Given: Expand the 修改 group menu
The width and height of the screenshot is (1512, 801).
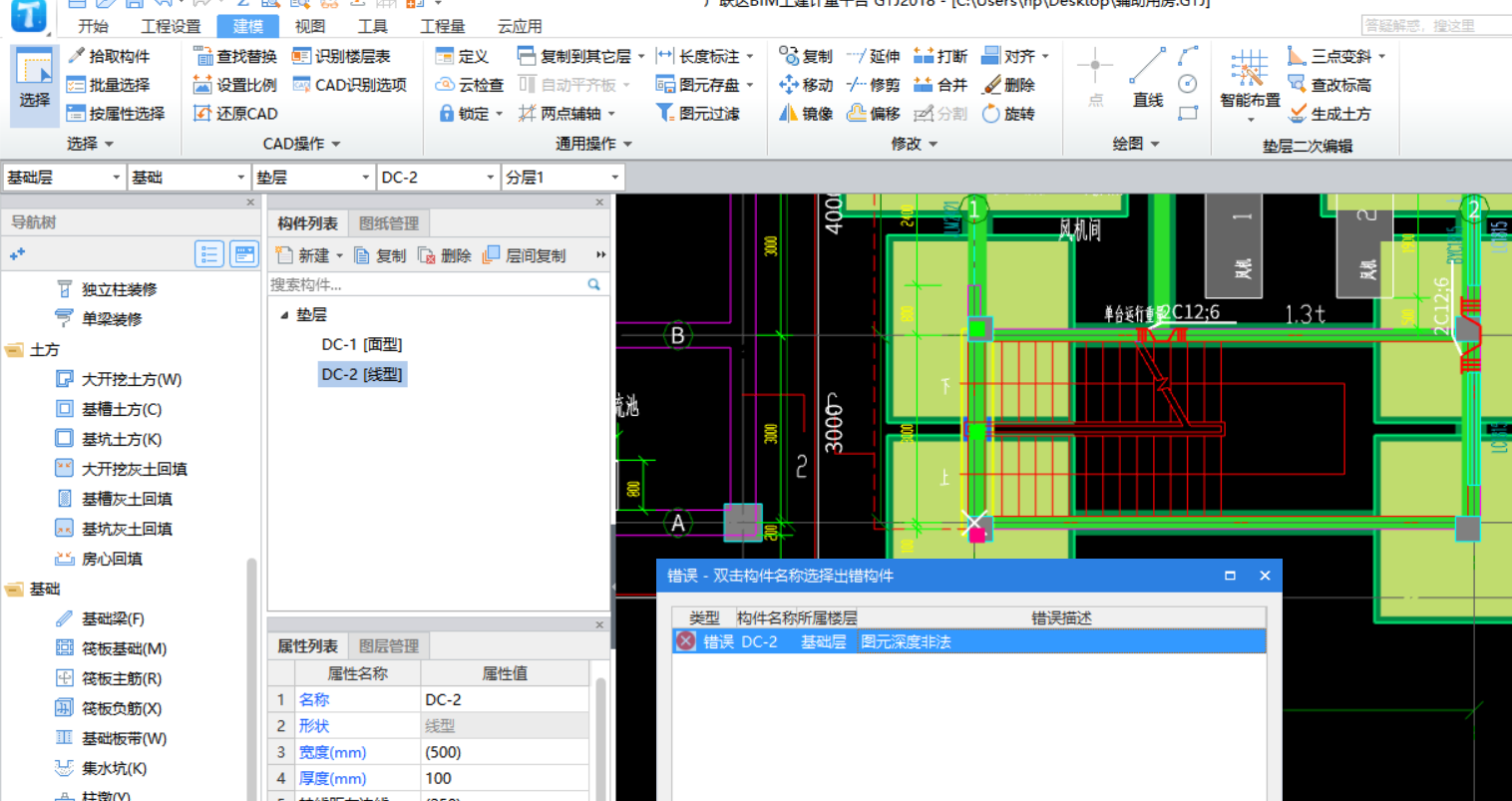Looking at the screenshot, I should 914,144.
